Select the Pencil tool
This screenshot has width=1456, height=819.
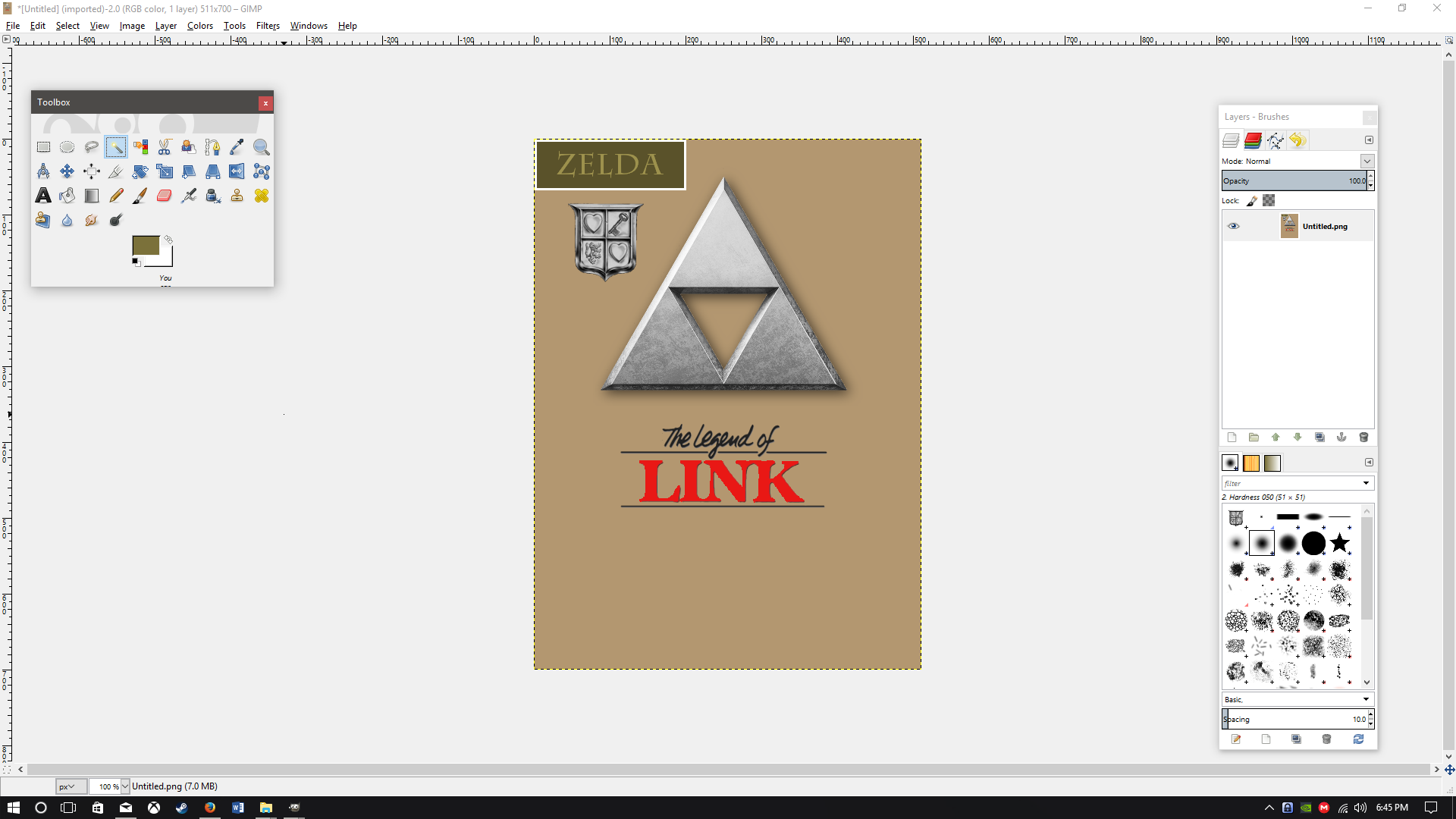116,196
